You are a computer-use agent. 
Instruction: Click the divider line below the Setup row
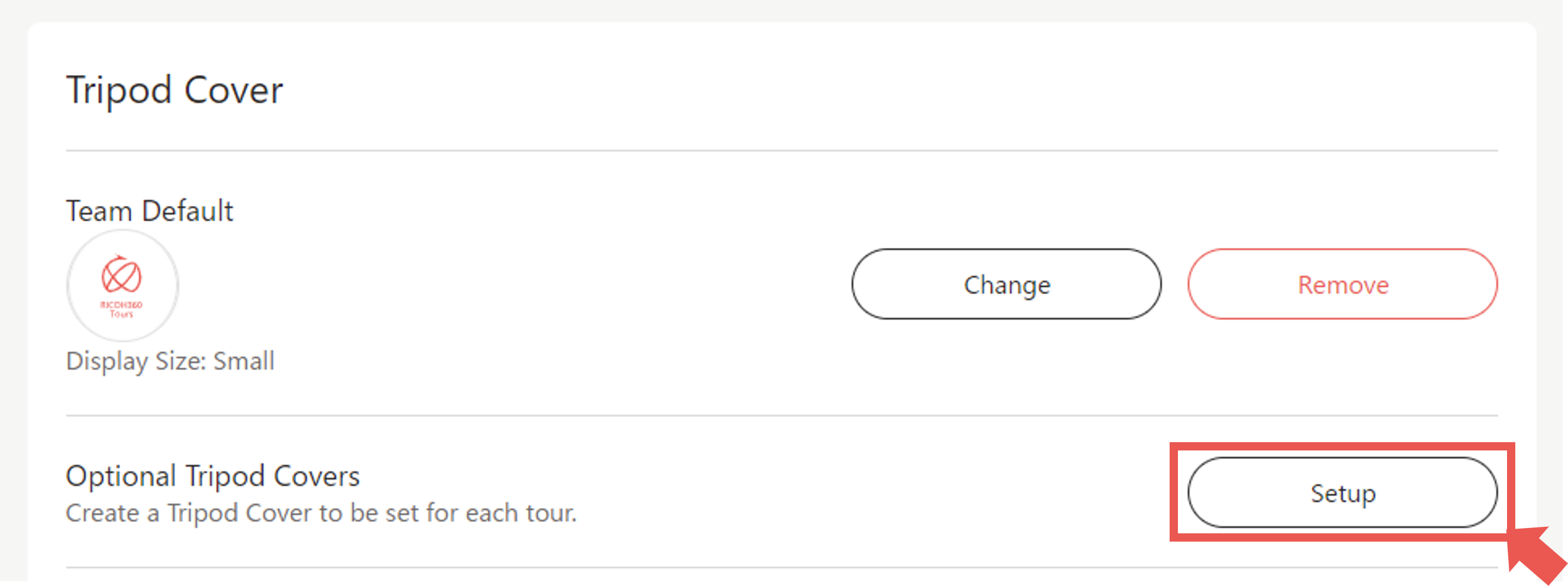point(781,568)
